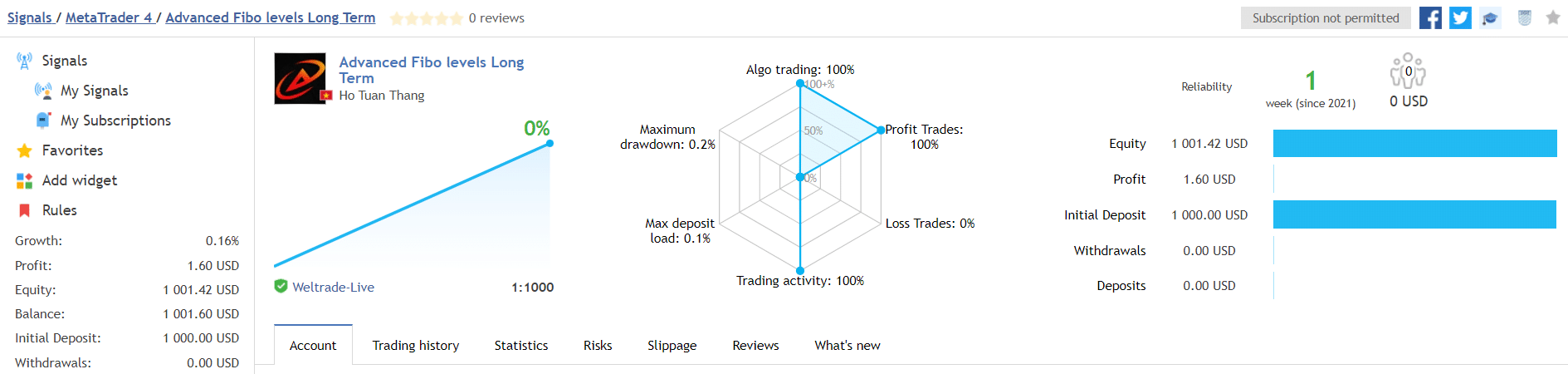Open Favorites in the sidebar
This screenshot has width=1568, height=374.
[x=72, y=150]
